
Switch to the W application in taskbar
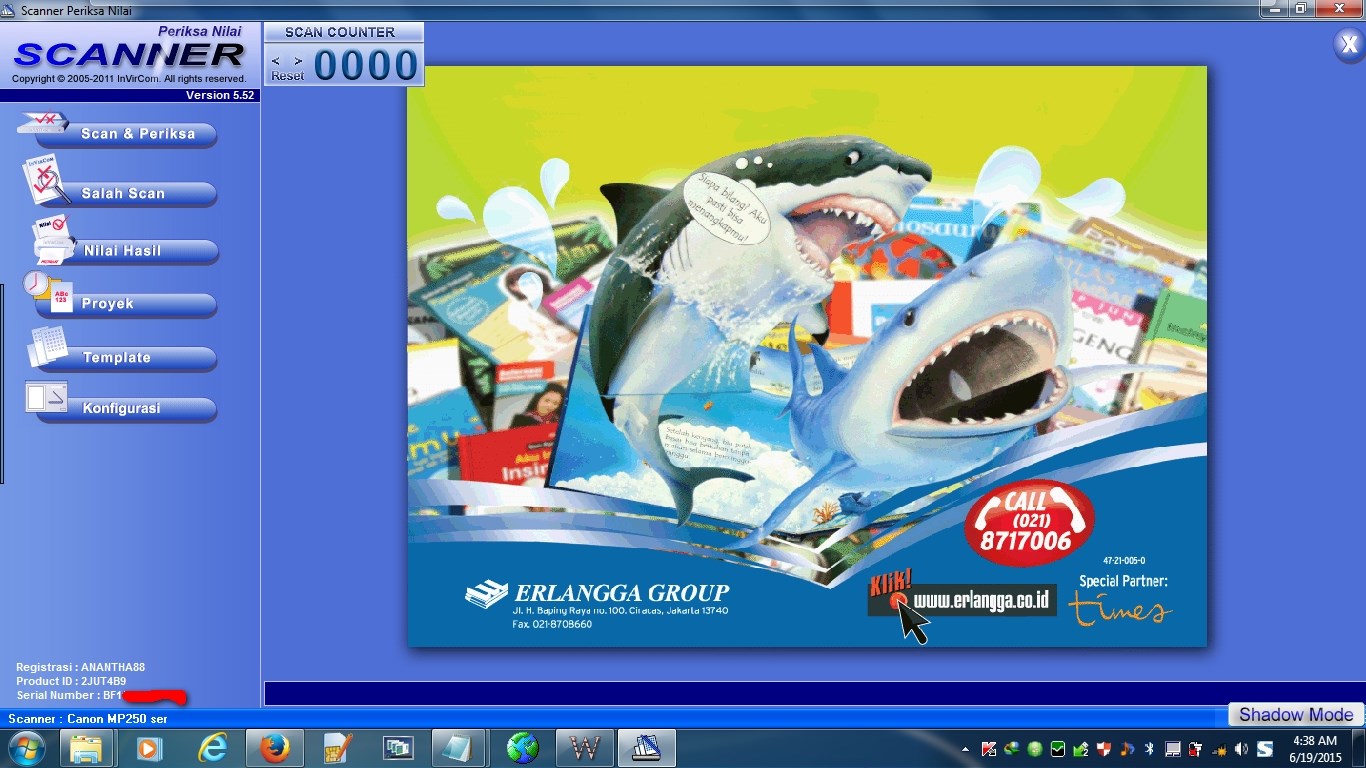(x=584, y=748)
